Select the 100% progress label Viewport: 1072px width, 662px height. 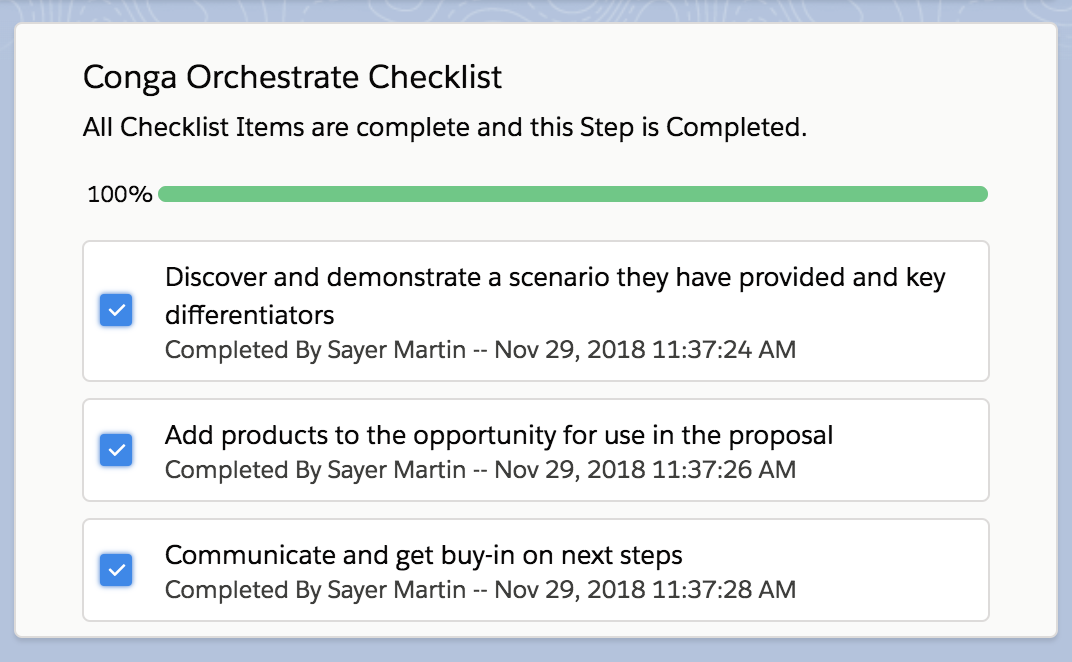(x=119, y=193)
